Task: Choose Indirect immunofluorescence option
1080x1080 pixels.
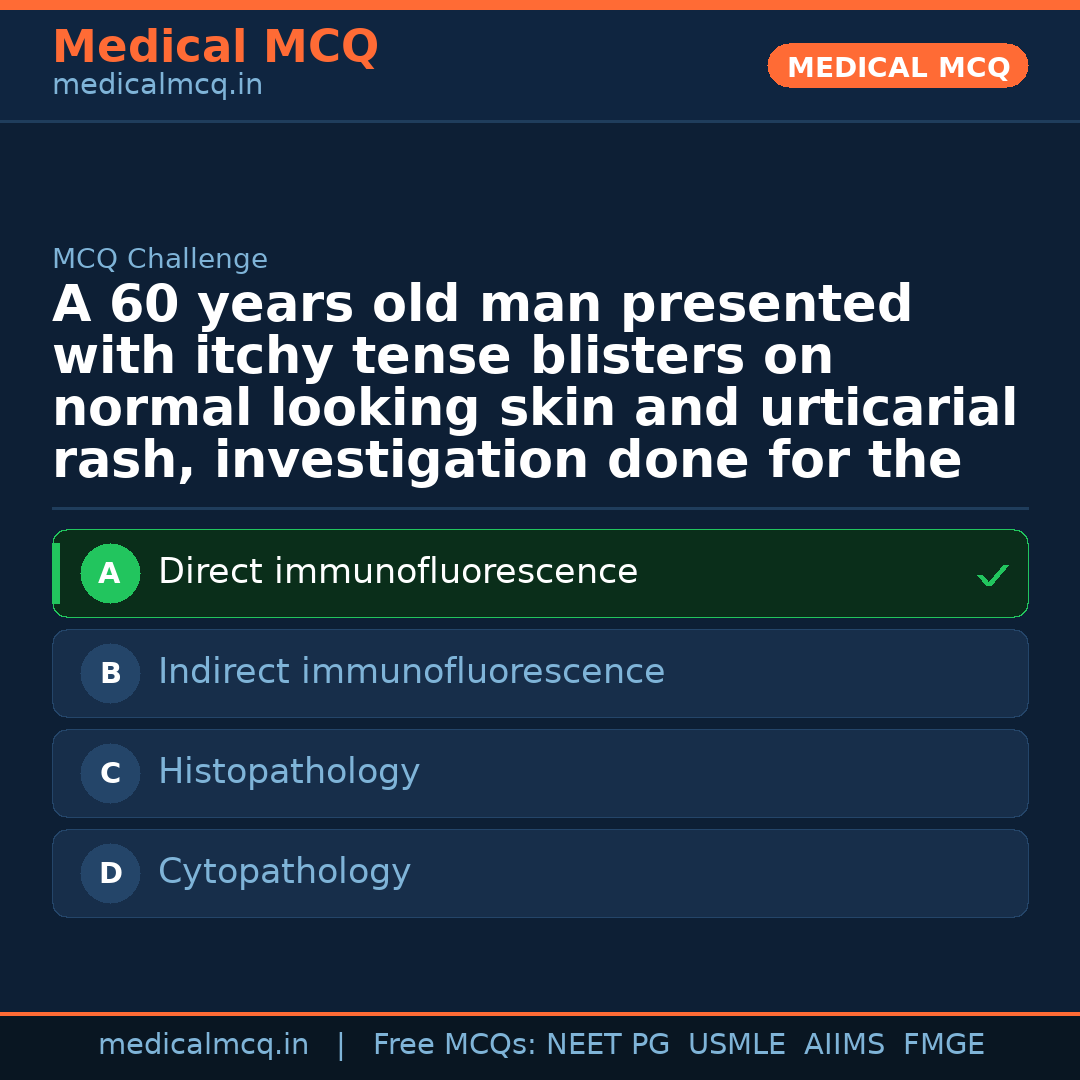Action: point(411,672)
